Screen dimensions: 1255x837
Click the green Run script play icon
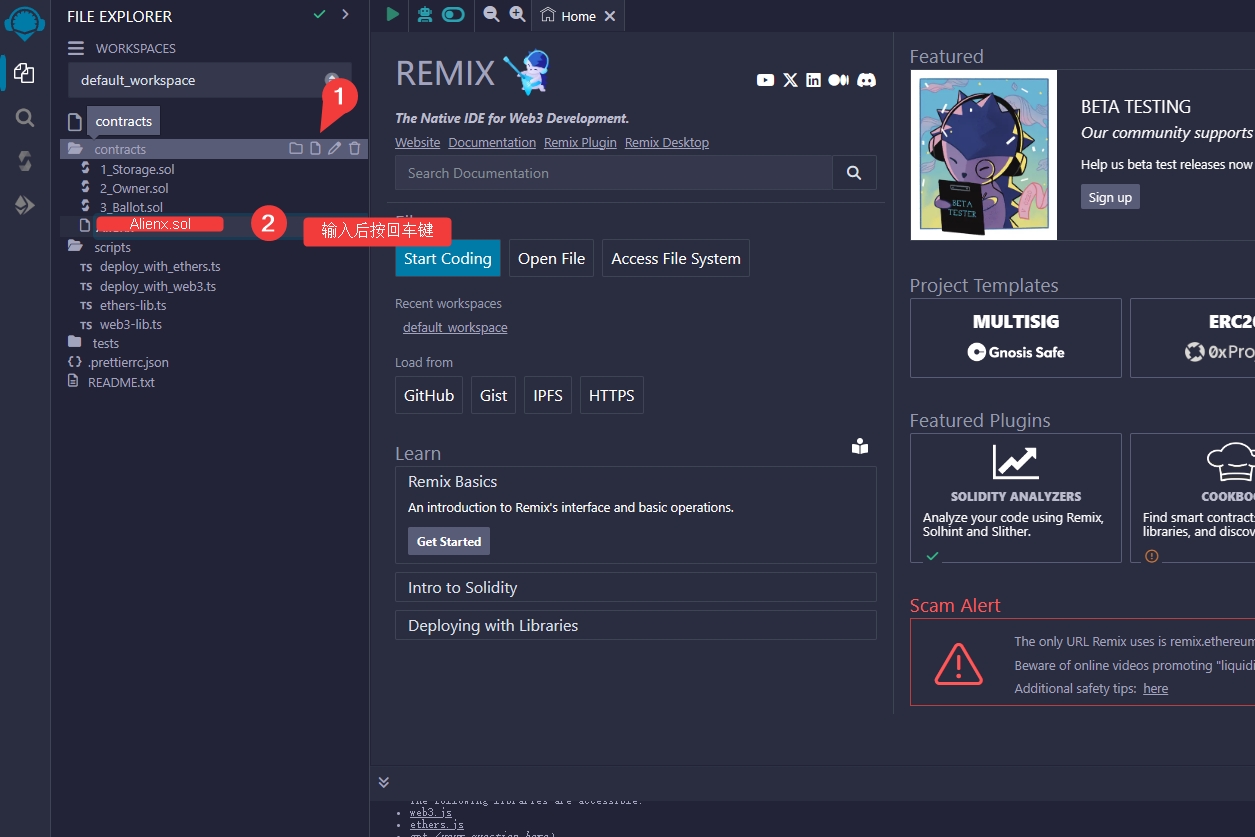[393, 14]
